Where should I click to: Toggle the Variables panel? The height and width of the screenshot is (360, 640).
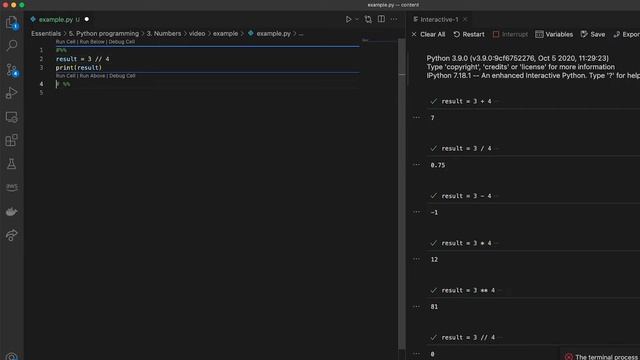(554, 34)
